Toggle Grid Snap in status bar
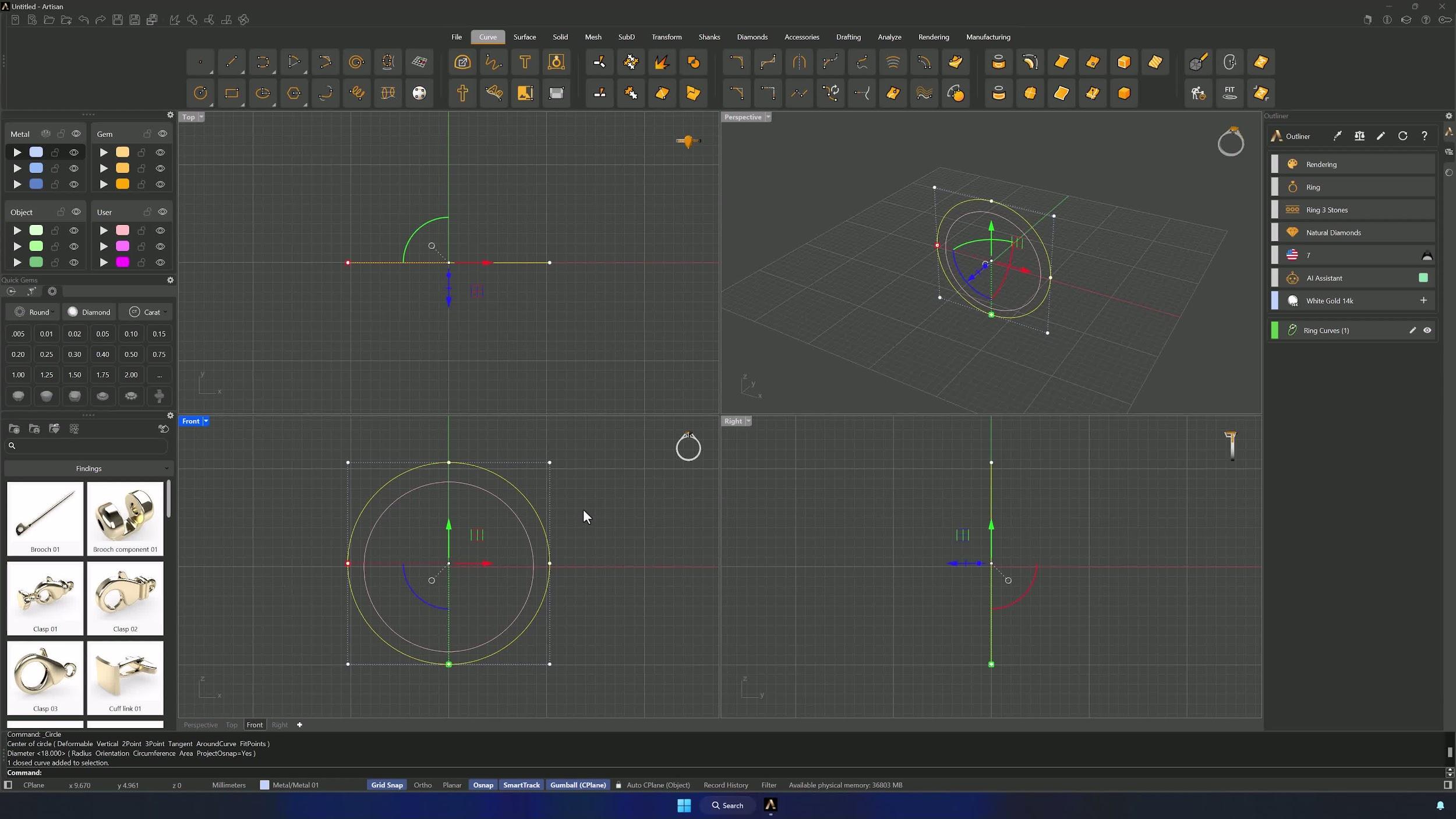Image resolution: width=1456 pixels, height=819 pixels. [x=387, y=785]
